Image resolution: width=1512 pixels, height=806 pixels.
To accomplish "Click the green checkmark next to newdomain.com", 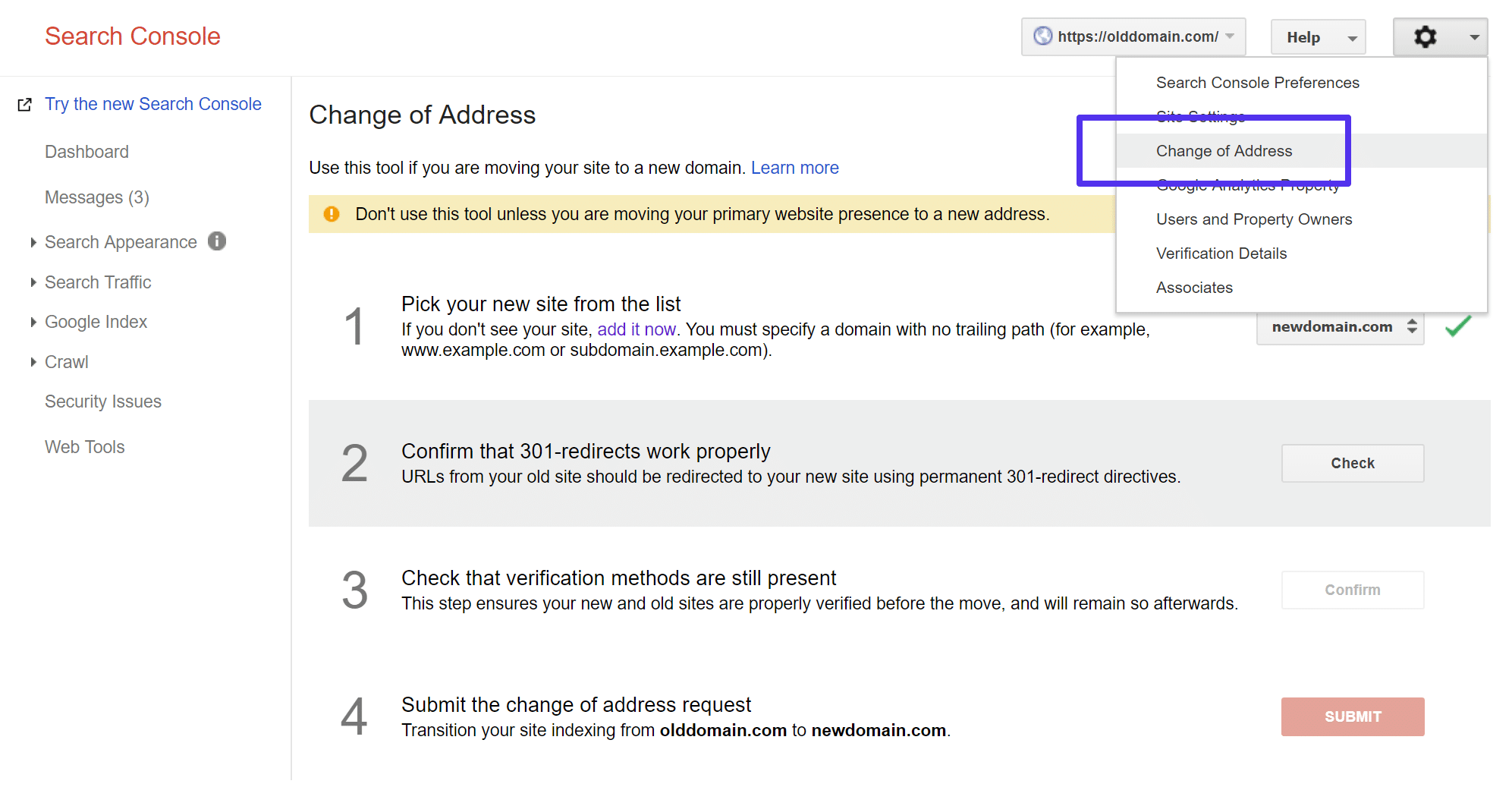I will [1457, 326].
